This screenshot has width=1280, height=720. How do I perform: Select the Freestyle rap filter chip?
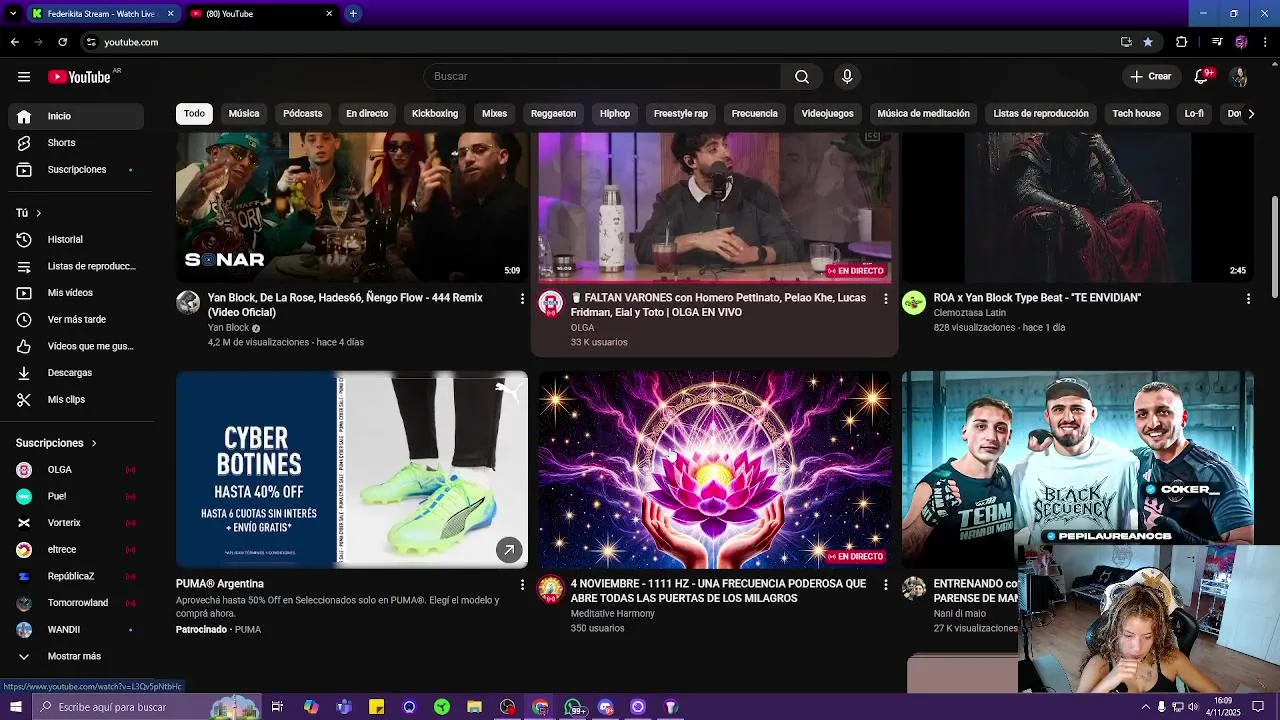pos(681,114)
